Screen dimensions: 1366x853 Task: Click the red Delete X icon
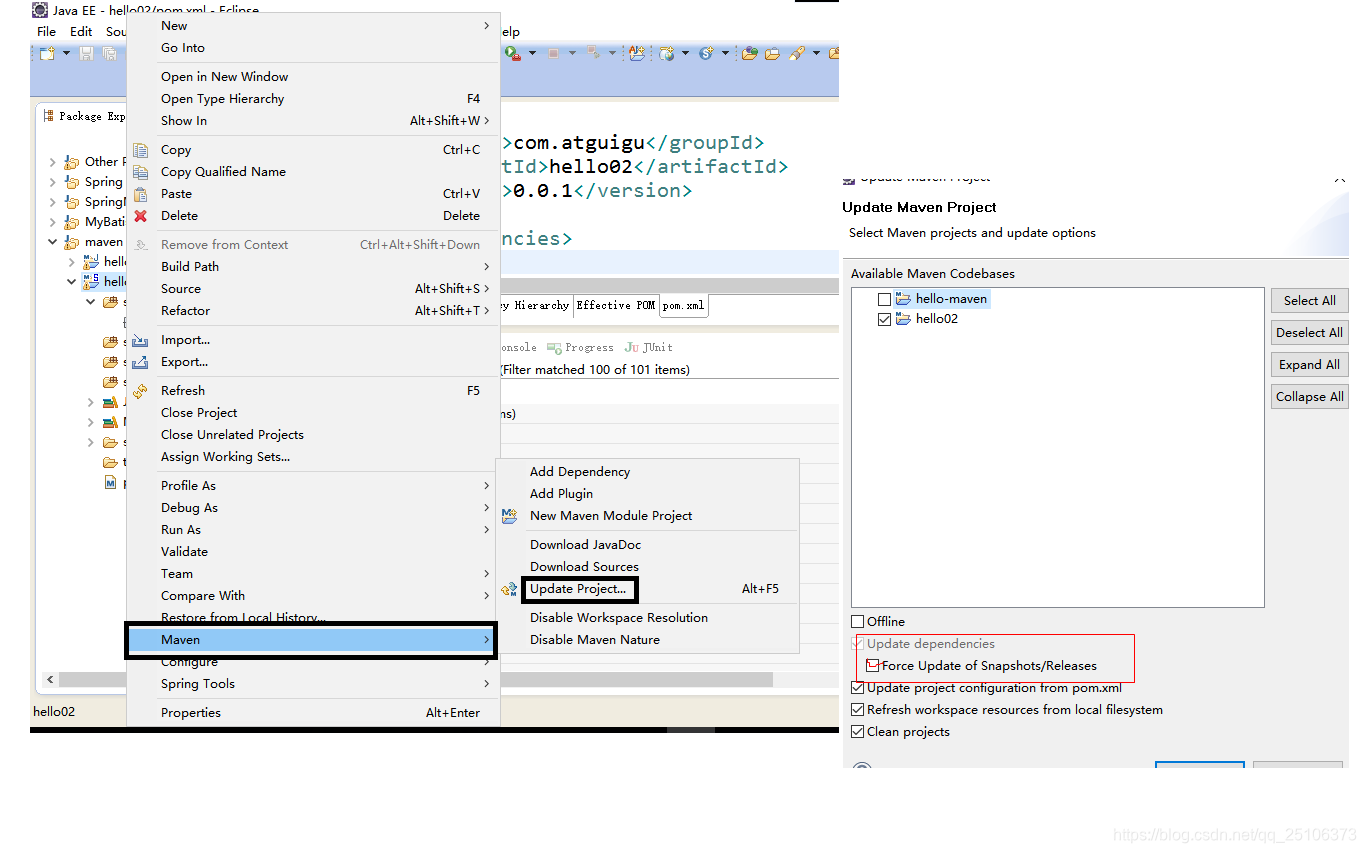141,216
